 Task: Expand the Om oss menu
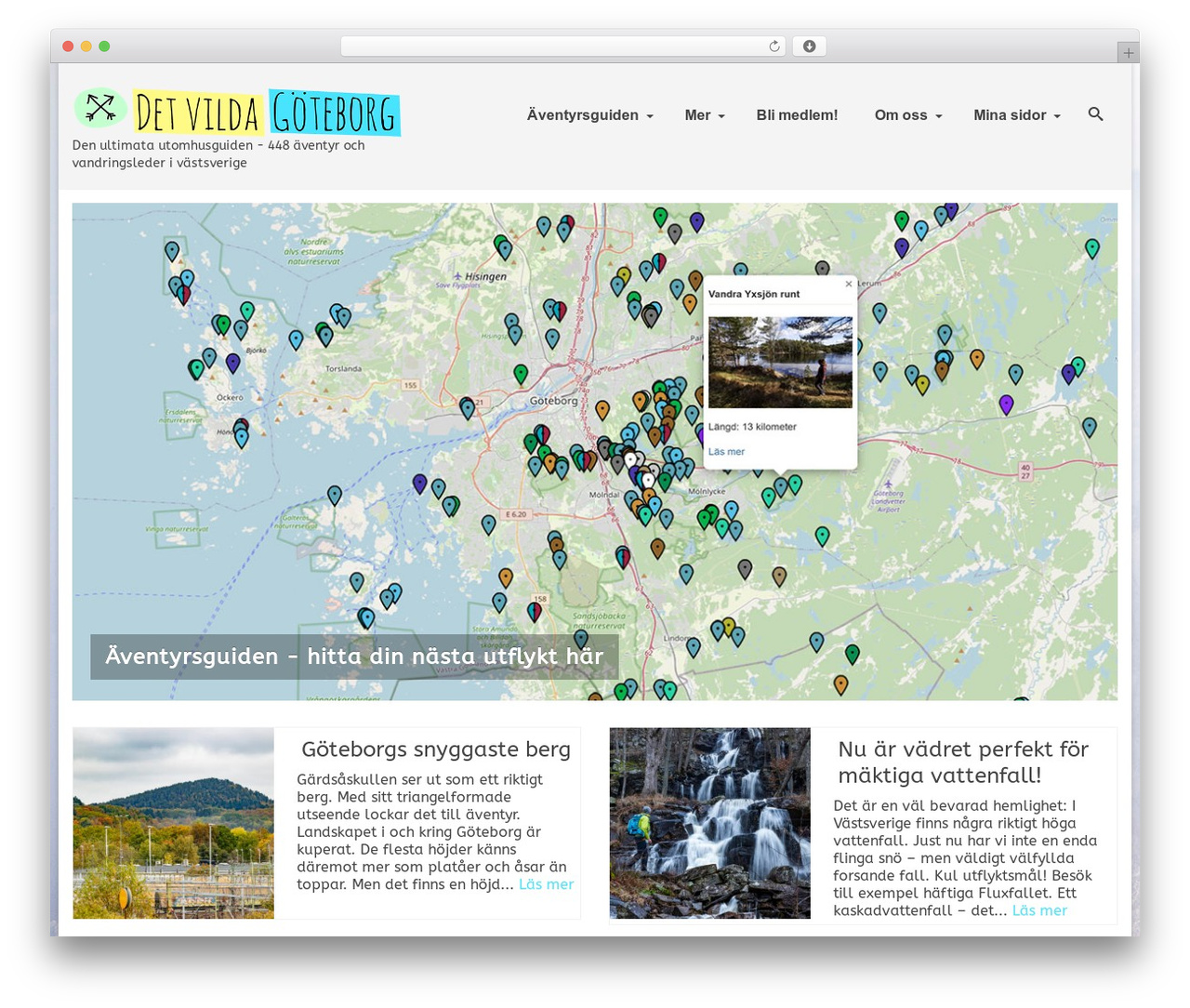(908, 115)
